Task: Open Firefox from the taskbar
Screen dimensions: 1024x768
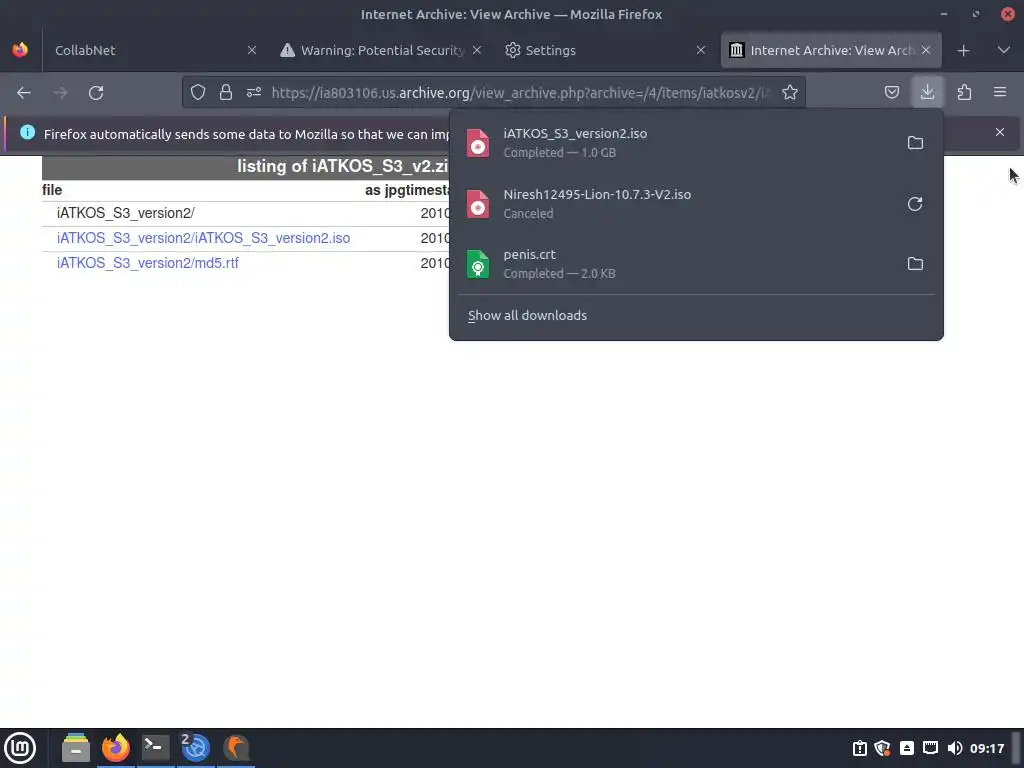Action: point(116,748)
